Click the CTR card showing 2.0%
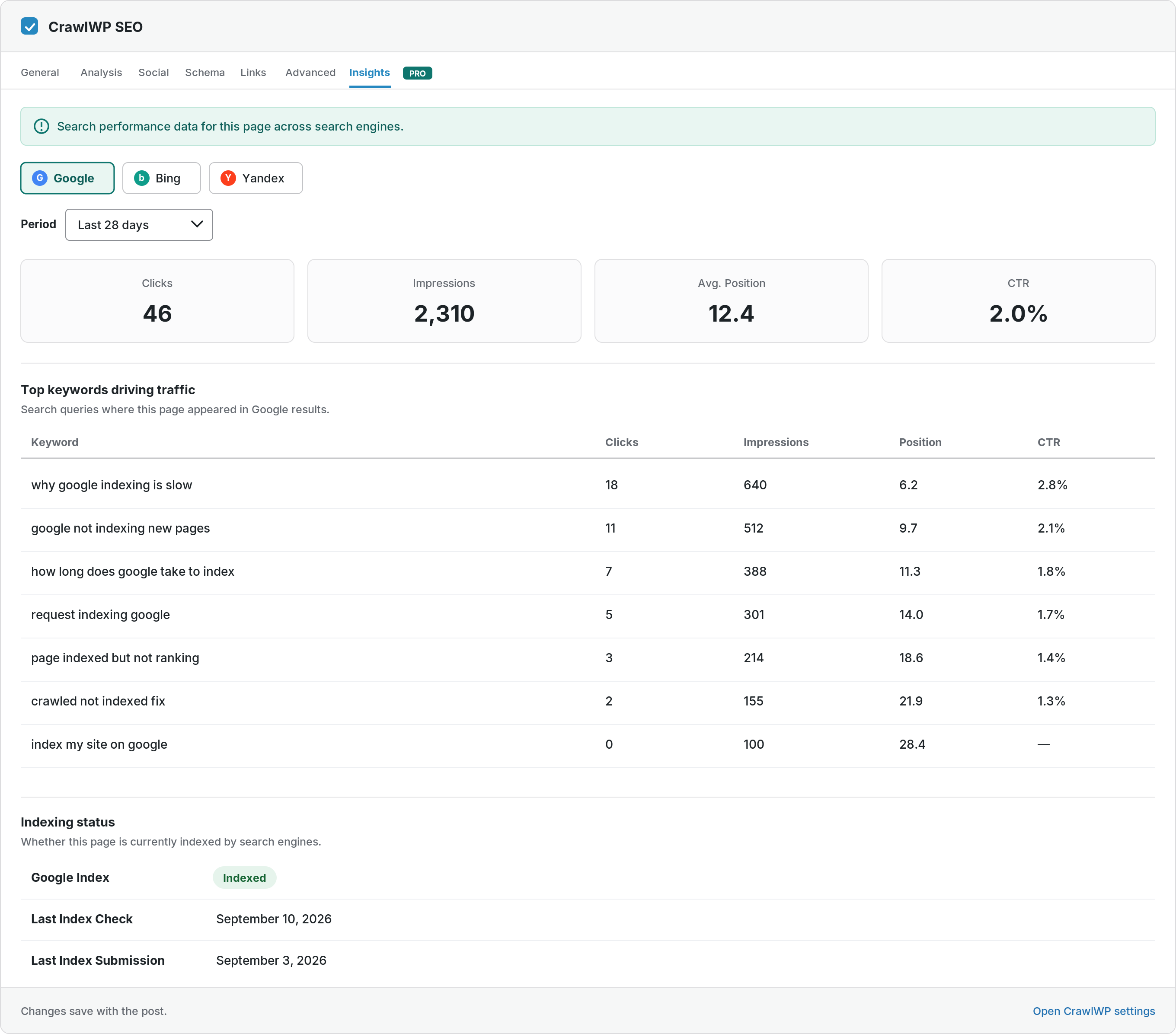The width and height of the screenshot is (1176, 1034). (x=1018, y=301)
